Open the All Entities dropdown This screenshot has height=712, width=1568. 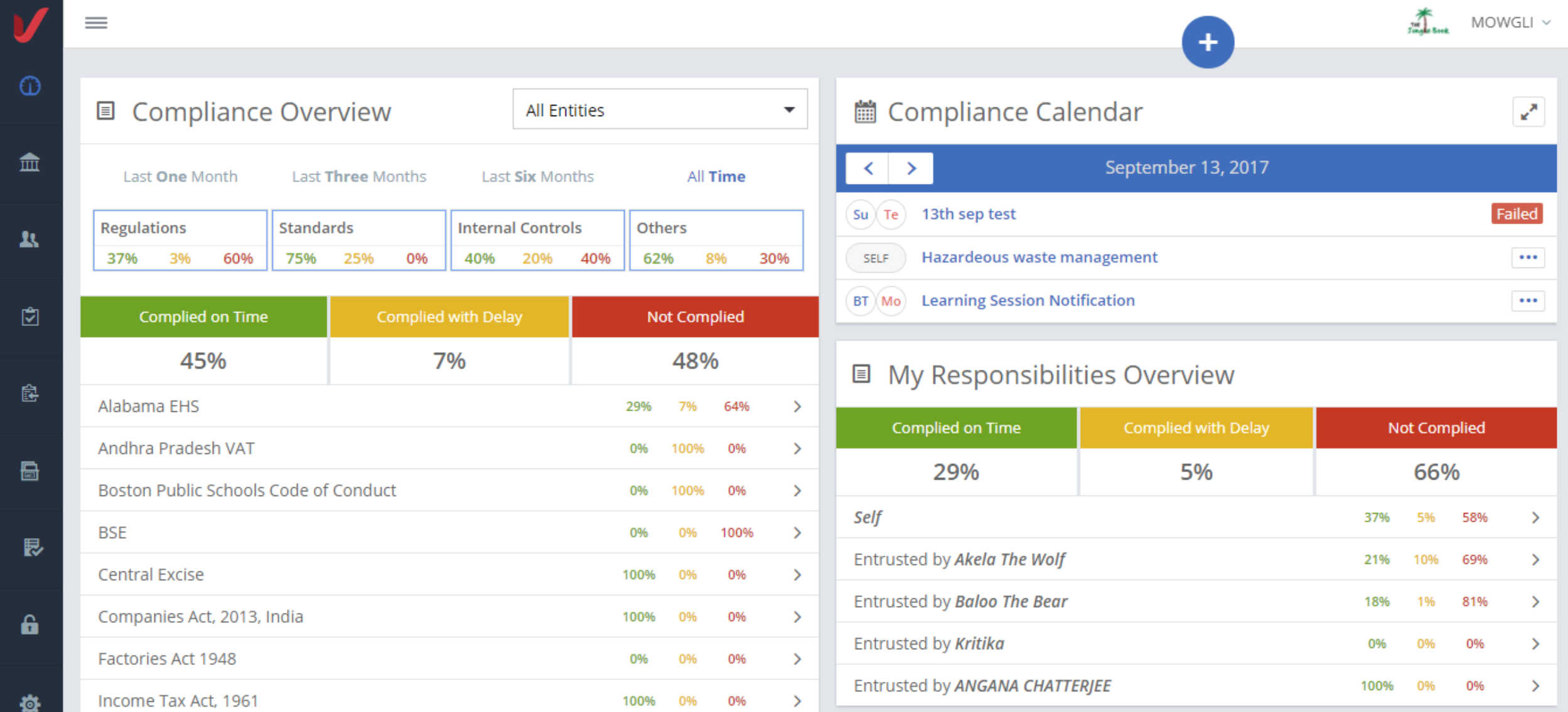click(660, 110)
